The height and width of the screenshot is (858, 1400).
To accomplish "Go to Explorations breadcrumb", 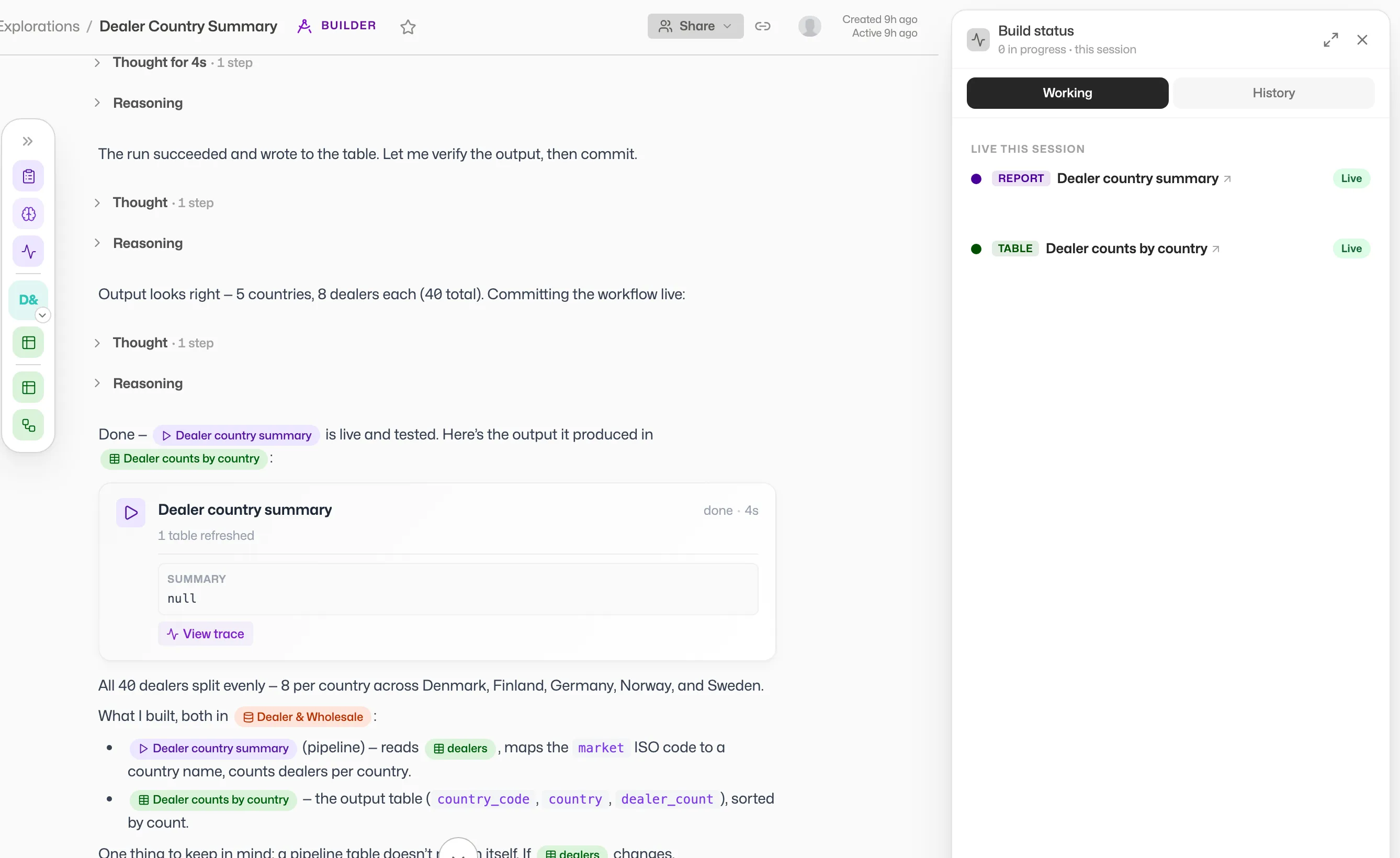I will pos(39,26).
